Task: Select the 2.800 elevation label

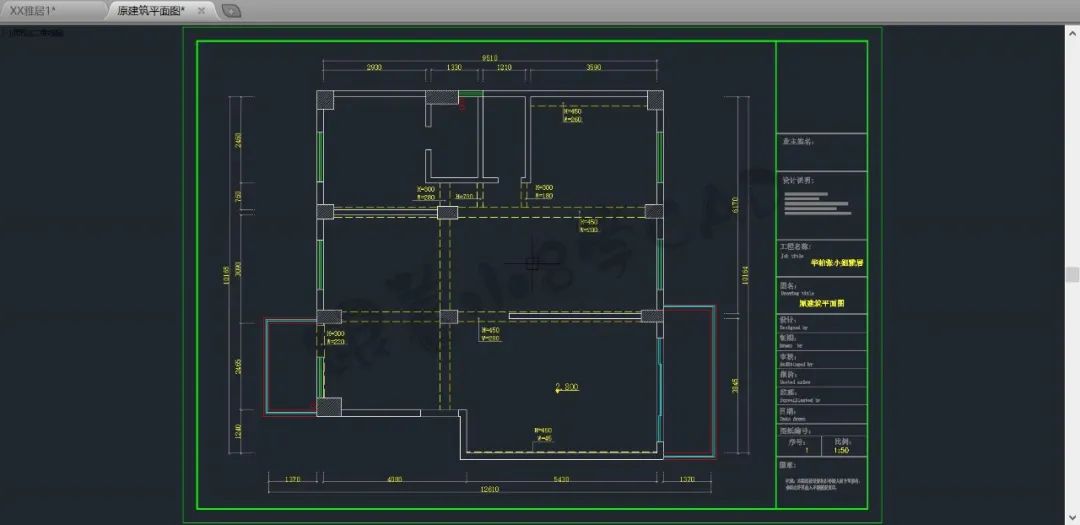Action: click(x=567, y=387)
